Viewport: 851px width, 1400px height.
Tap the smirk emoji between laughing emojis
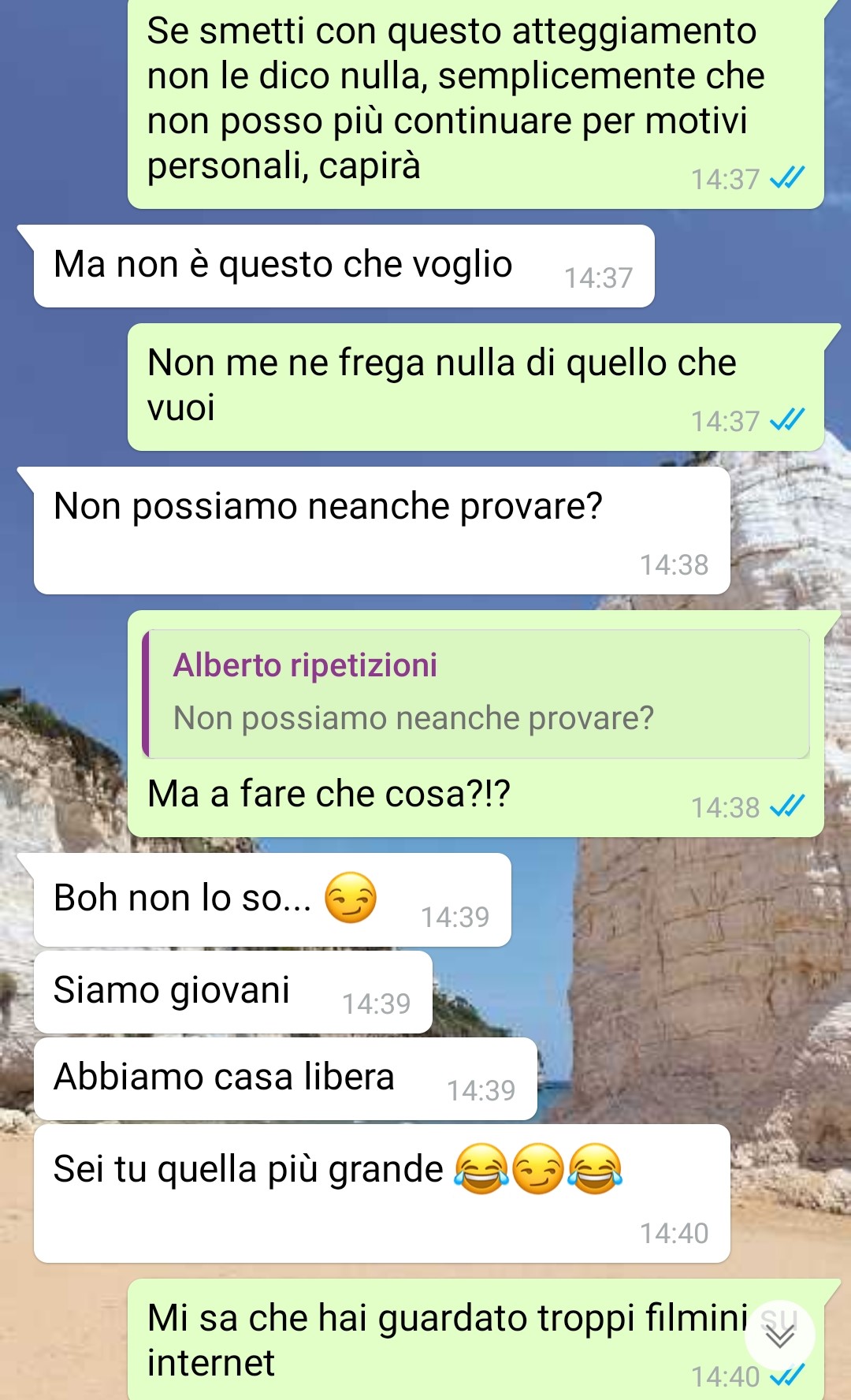coord(538,1168)
